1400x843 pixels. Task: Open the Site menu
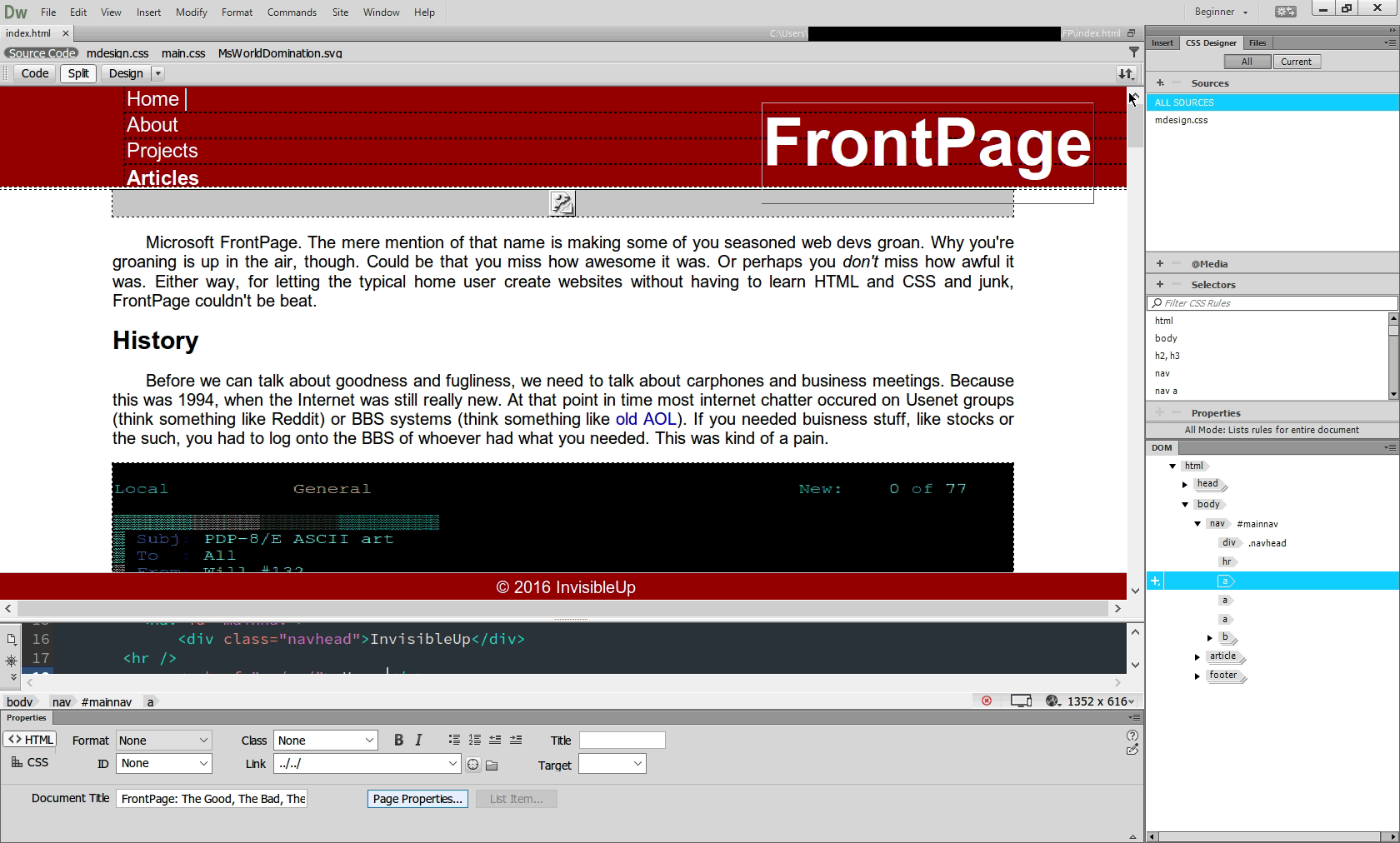pos(340,12)
